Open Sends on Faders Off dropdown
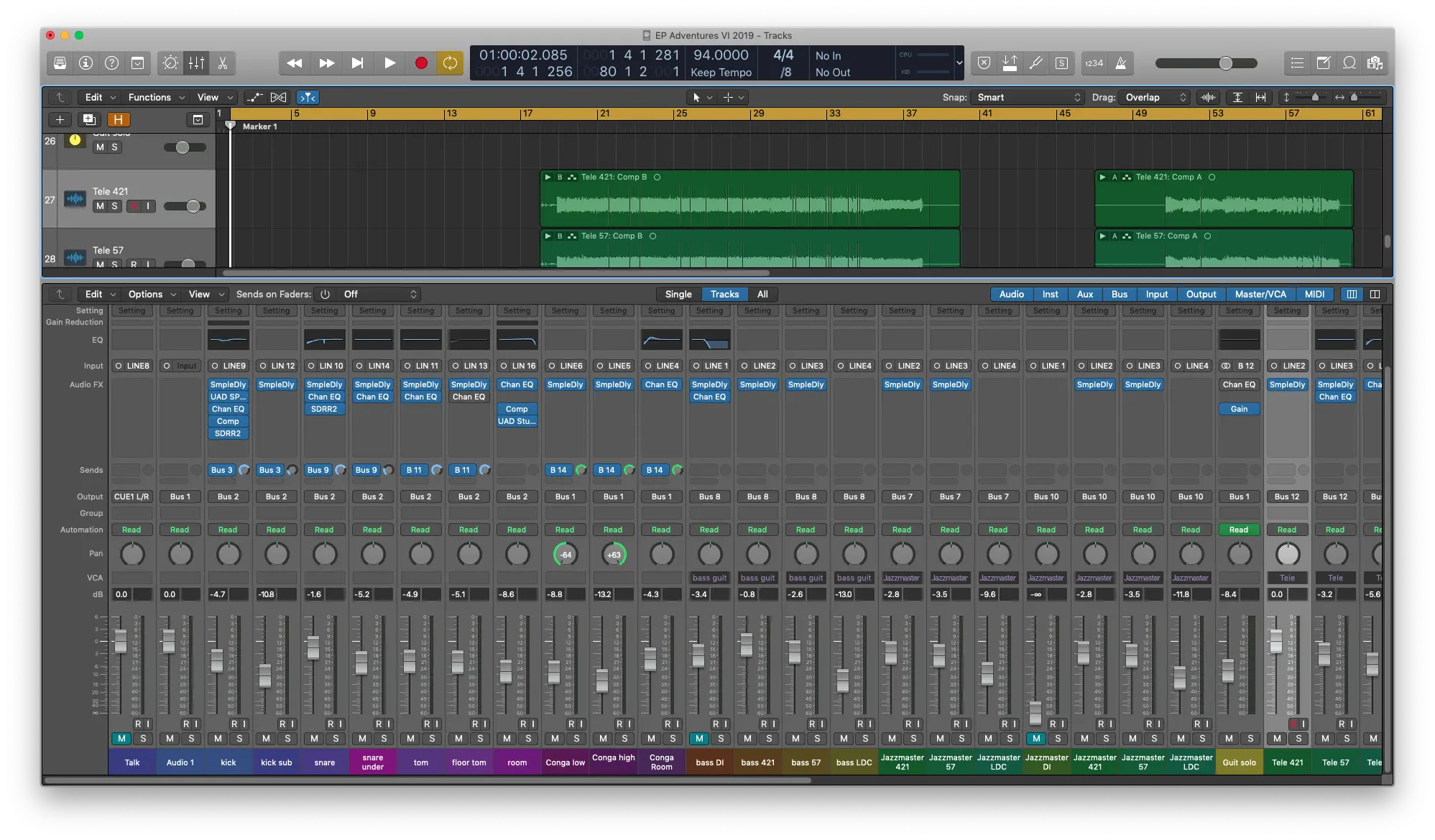This screenshot has height=840, width=1435. tap(379, 294)
